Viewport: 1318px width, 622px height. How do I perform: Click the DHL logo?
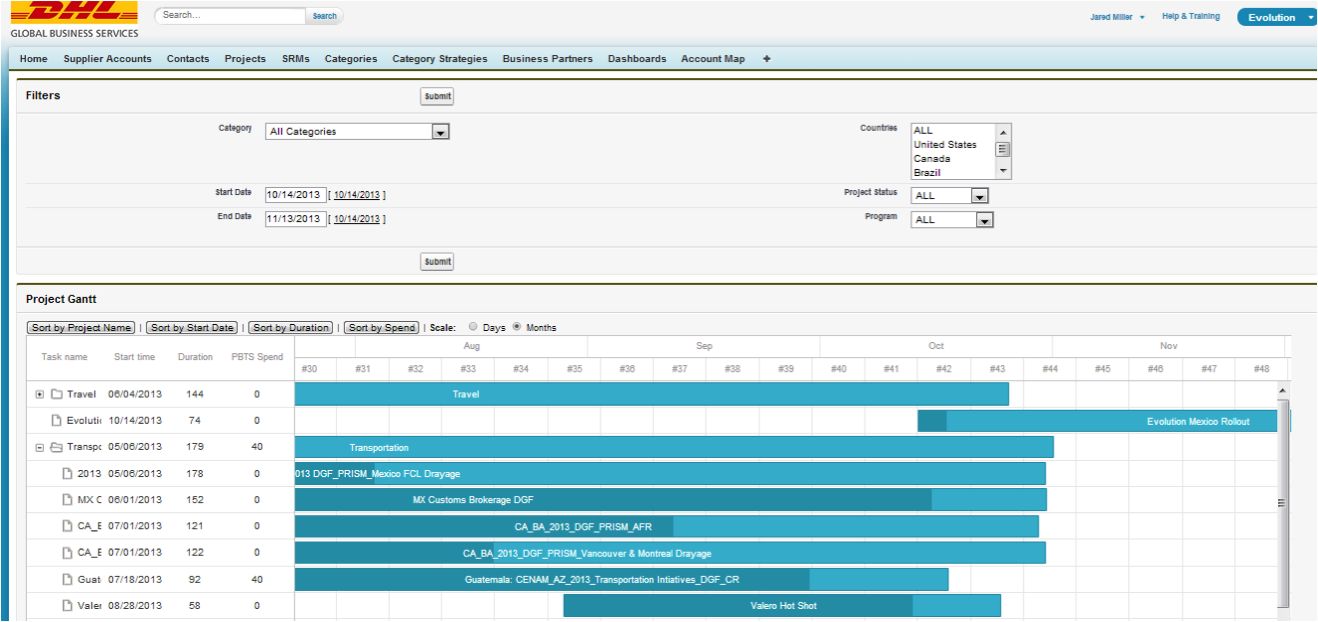(74, 13)
